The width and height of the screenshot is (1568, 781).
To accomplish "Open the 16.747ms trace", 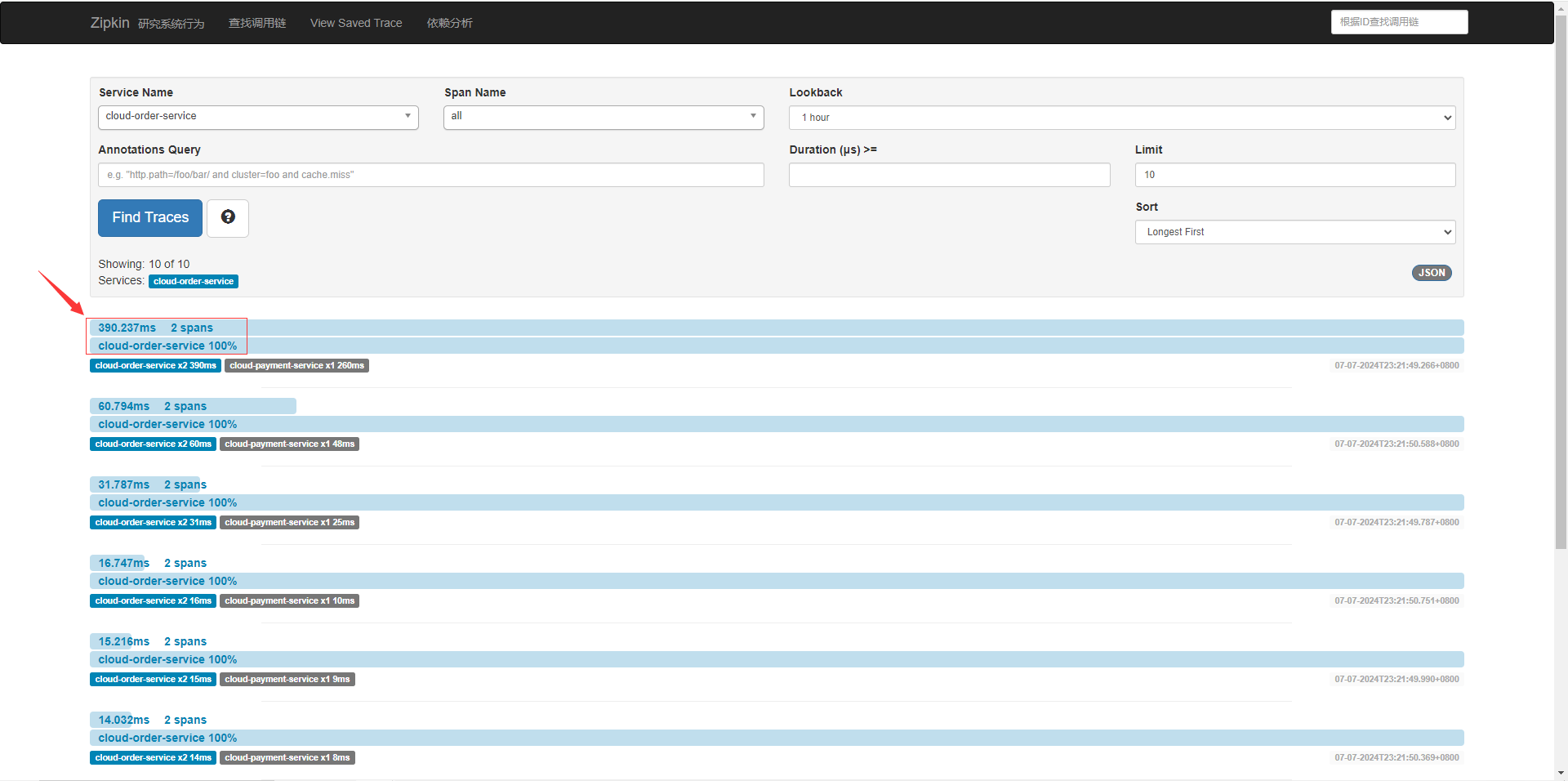I will coord(777,572).
